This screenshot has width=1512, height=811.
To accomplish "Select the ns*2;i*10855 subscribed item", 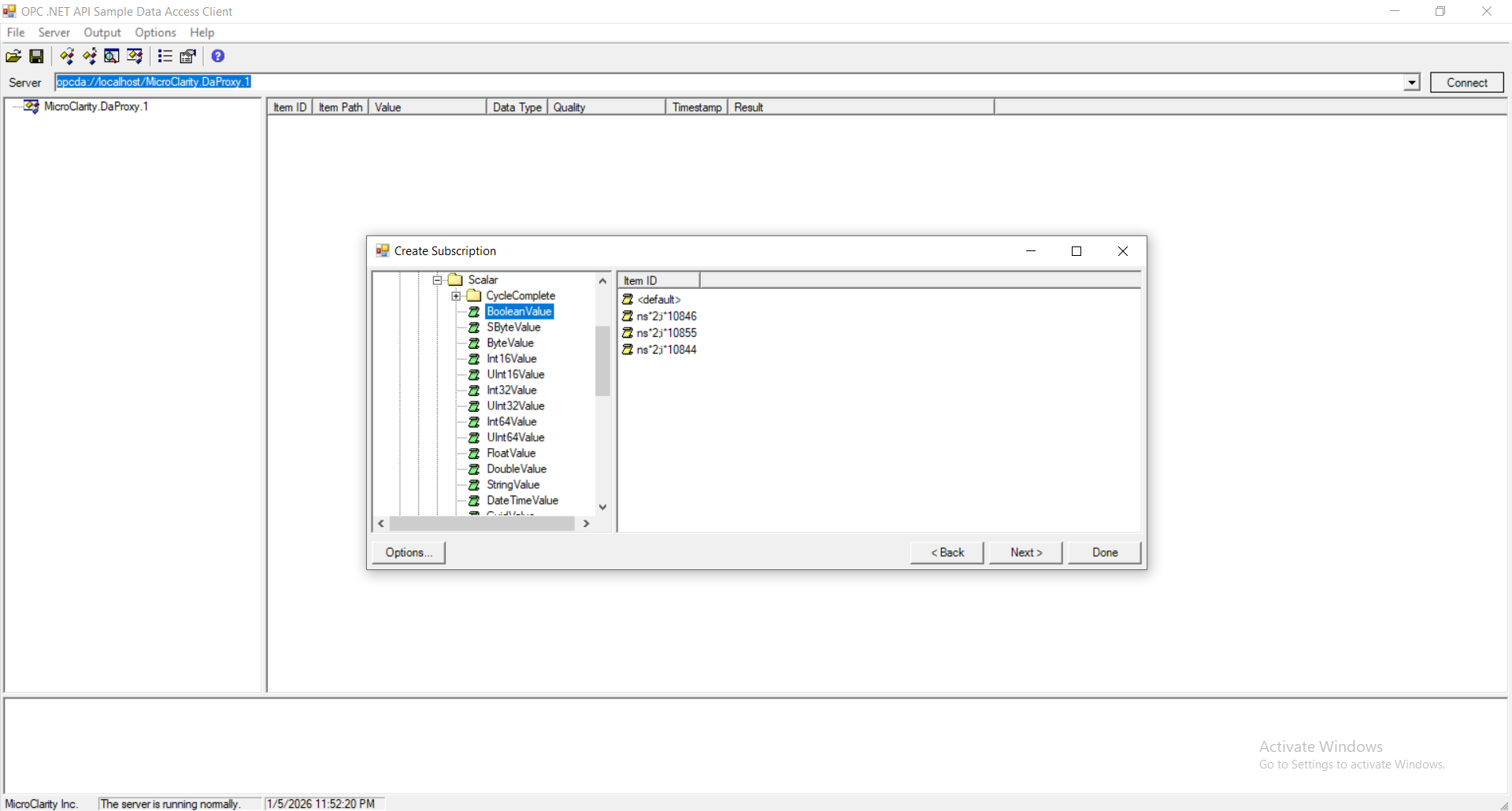I will click(x=667, y=332).
